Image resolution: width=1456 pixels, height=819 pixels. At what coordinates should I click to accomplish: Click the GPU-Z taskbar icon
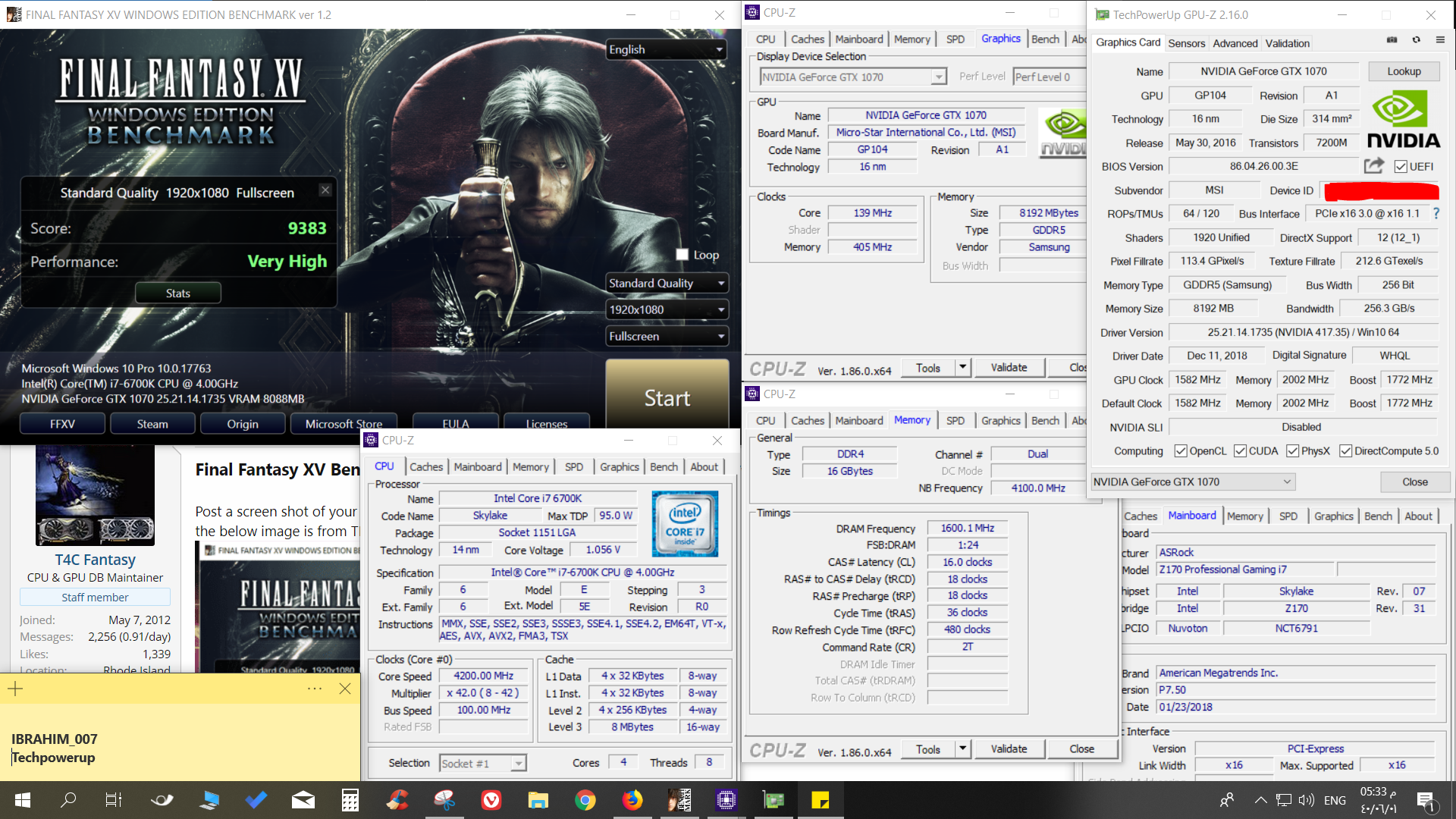[773, 800]
